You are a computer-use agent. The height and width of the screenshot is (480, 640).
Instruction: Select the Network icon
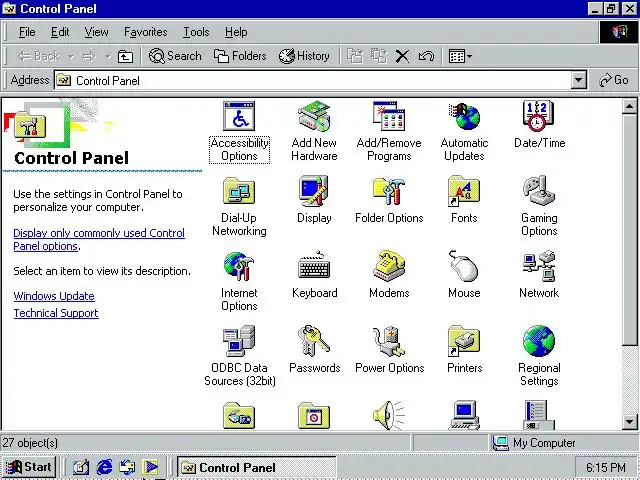point(539,266)
